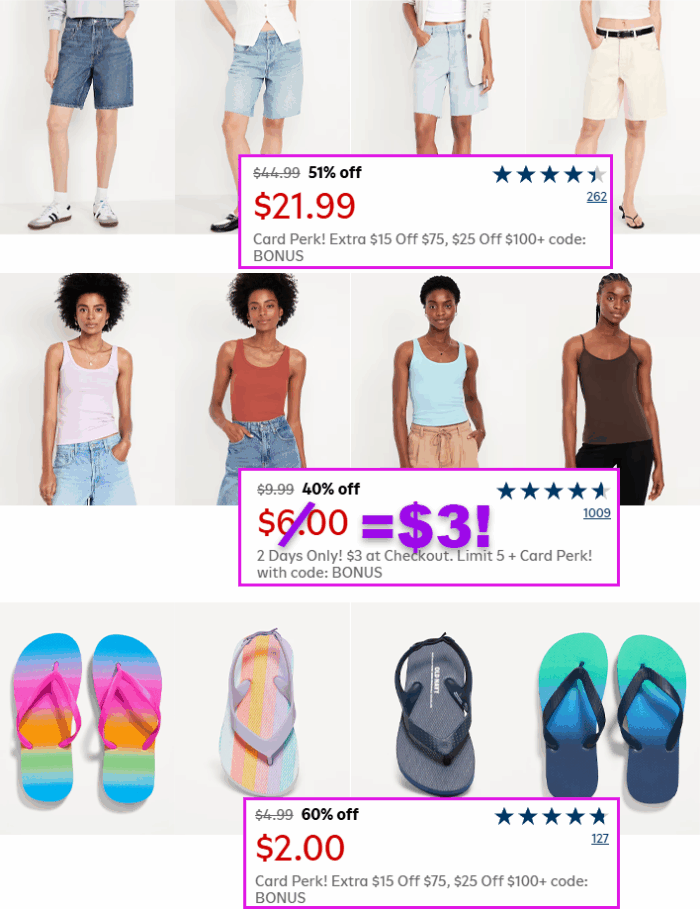Open the pastel striped single flip-flop
Image resolution: width=700 pixels, height=909 pixels.
[x=262, y=701]
